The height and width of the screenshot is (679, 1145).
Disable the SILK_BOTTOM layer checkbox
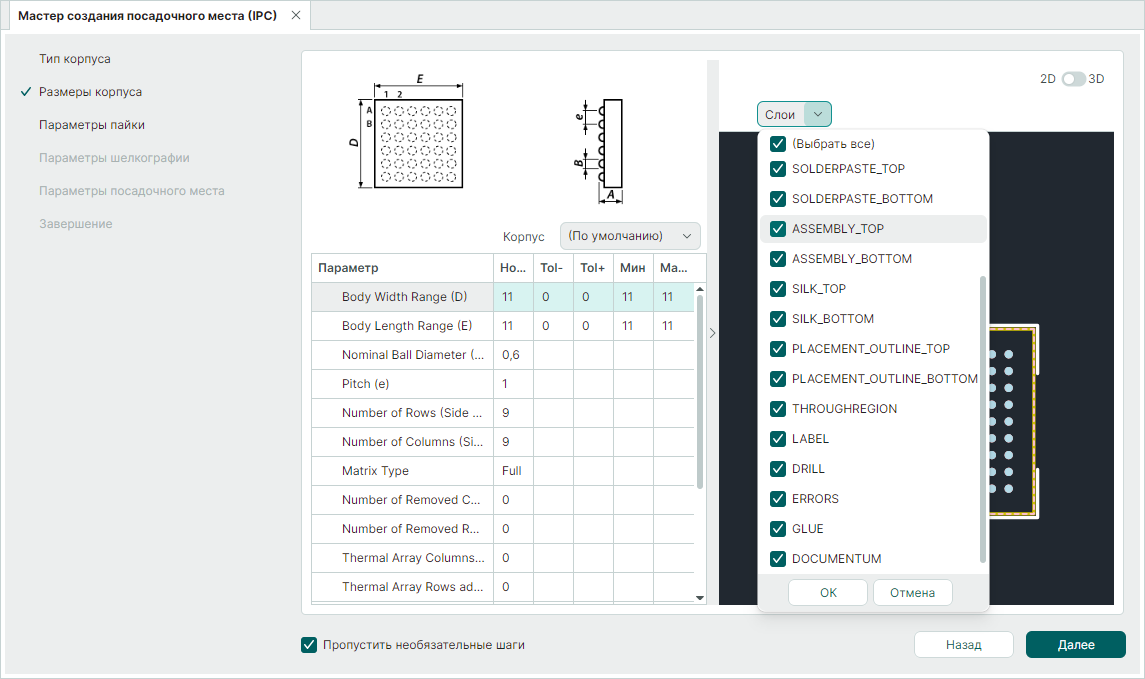pyautogui.click(x=777, y=319)
